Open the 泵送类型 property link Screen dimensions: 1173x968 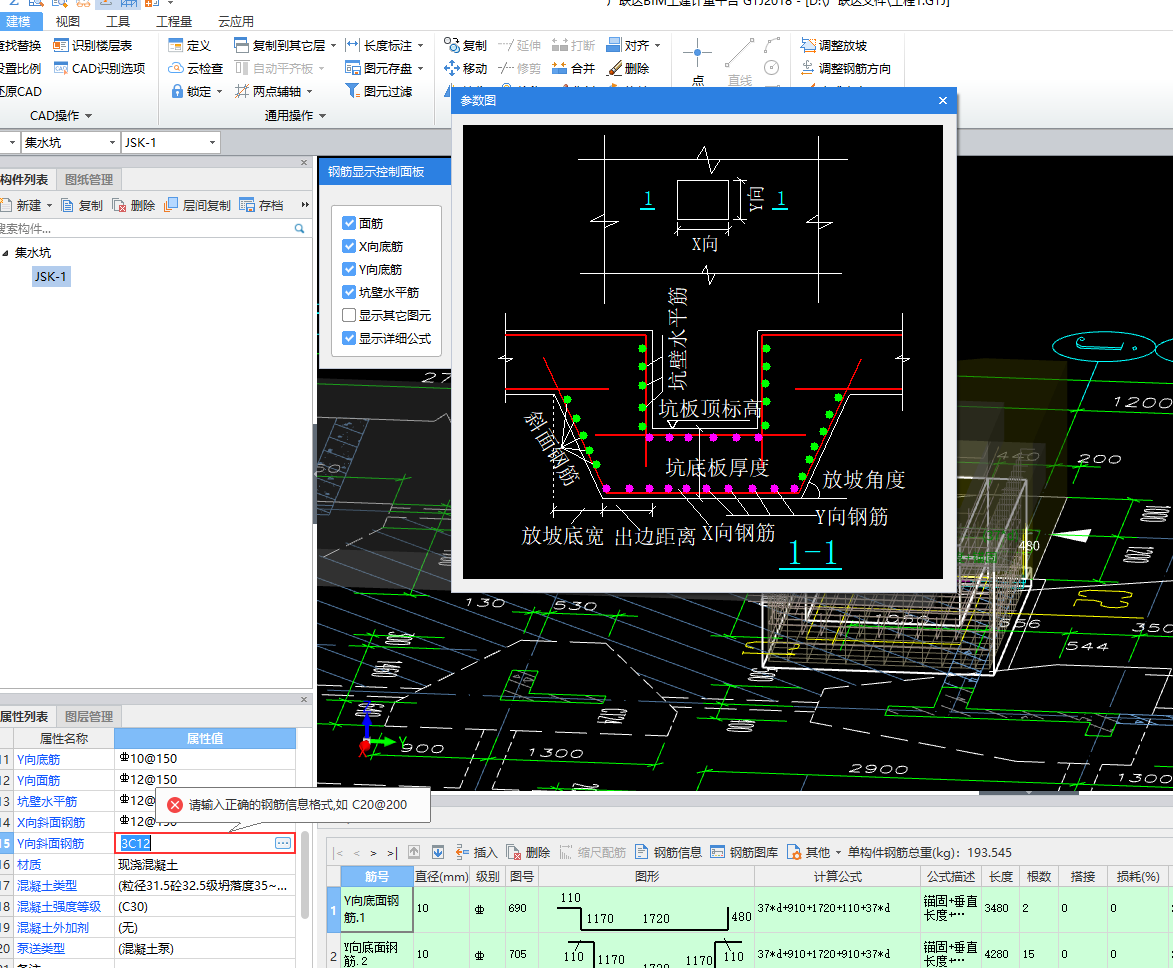[x=40, y=948]
